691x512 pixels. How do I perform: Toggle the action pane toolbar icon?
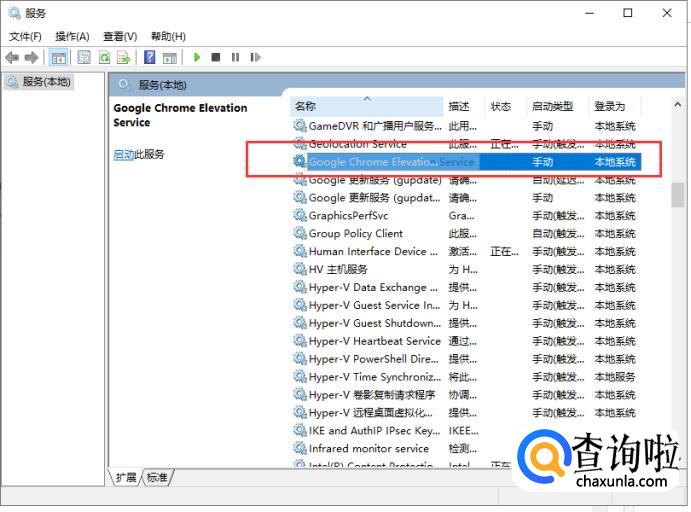tap(170, 57)
